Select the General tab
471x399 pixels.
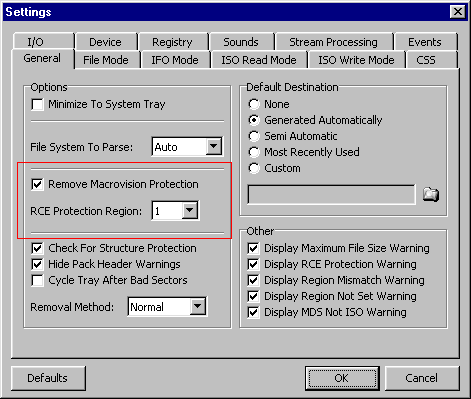click(x=42, y=58)
